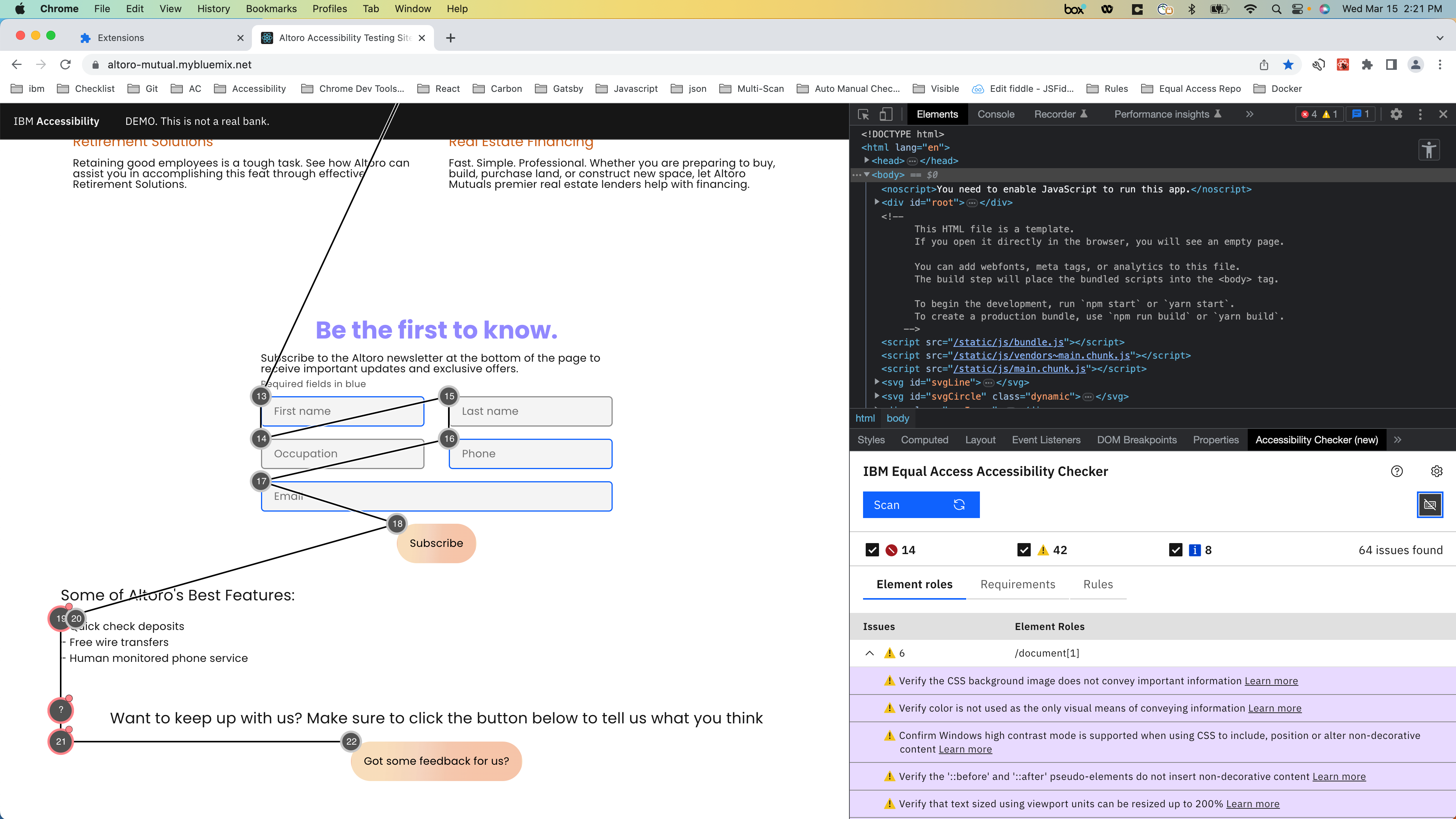Viewport: 1456px width, 819px height.
Task: Toggle the keyboard tab stops visualization icon
Action: tap(1430, 504)
